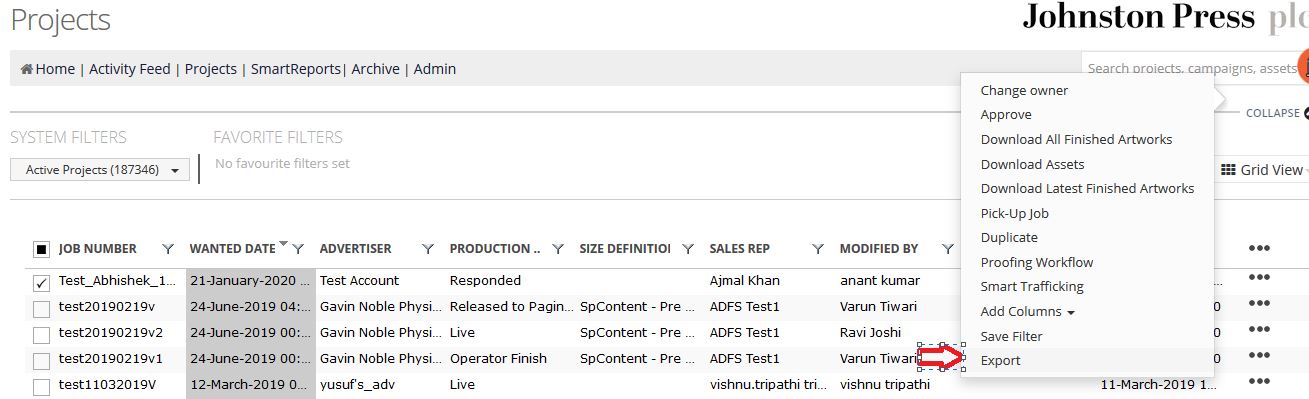
Task: Open filter icon on Sales Rep column
Action: pos(818,249)
